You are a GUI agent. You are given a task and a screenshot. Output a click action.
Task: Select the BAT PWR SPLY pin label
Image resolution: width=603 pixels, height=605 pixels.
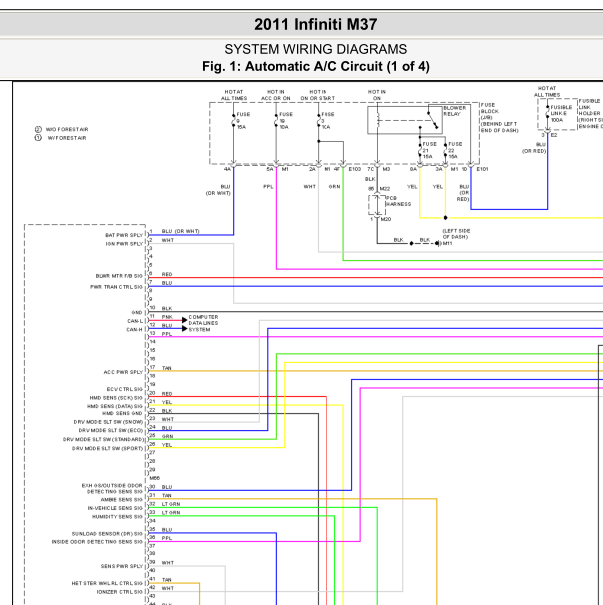coord(124,235)
